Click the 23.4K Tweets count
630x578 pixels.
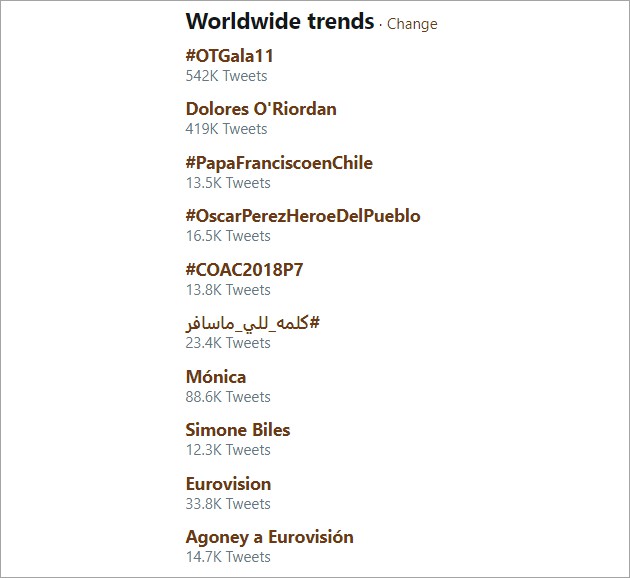pos(228,343)
